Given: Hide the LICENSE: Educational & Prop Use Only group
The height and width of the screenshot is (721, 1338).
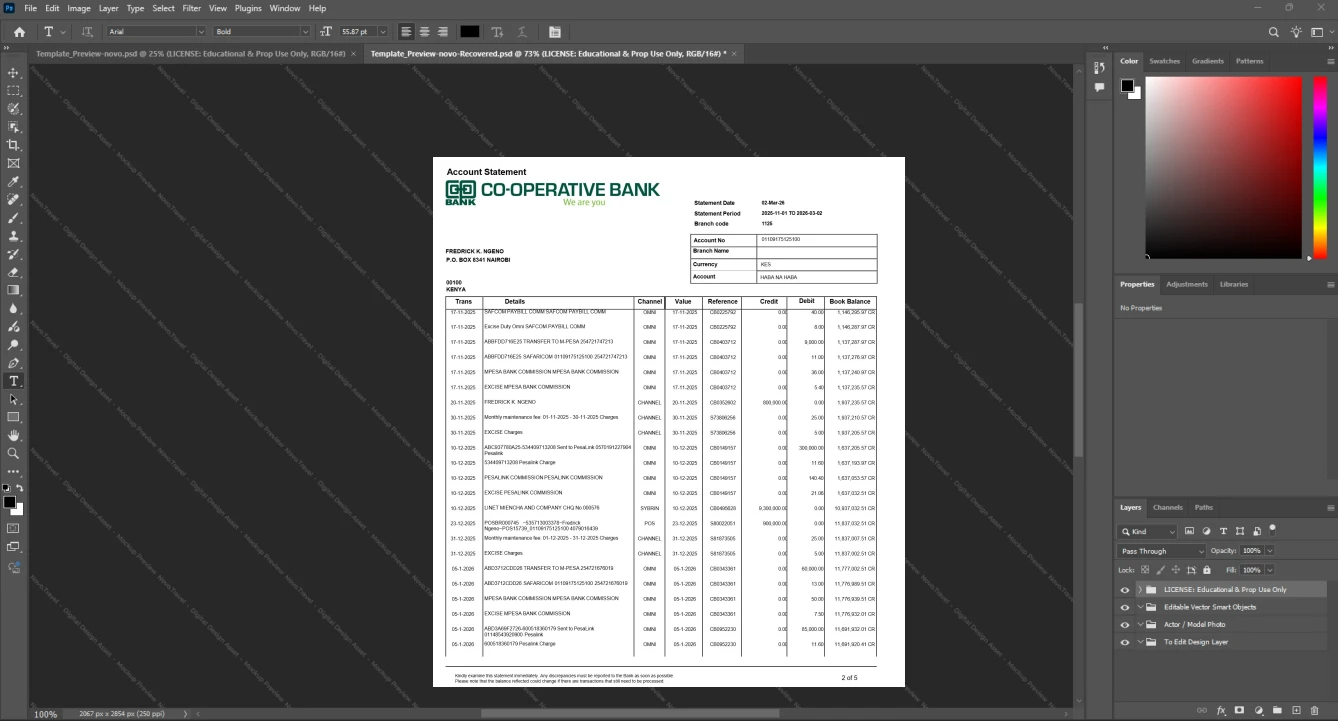Looking at the screenshot, I should (1125, 590).
